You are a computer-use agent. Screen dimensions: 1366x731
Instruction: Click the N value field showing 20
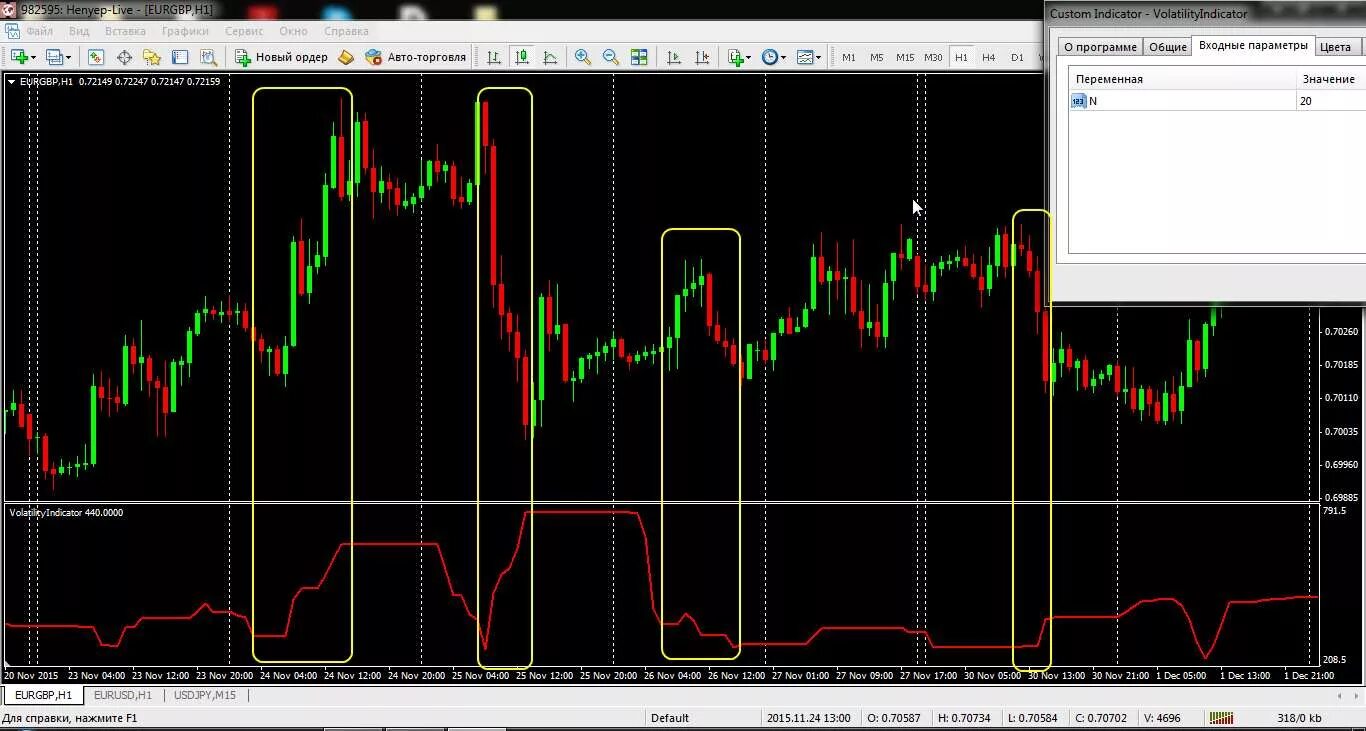click(x=1331, y=101)
